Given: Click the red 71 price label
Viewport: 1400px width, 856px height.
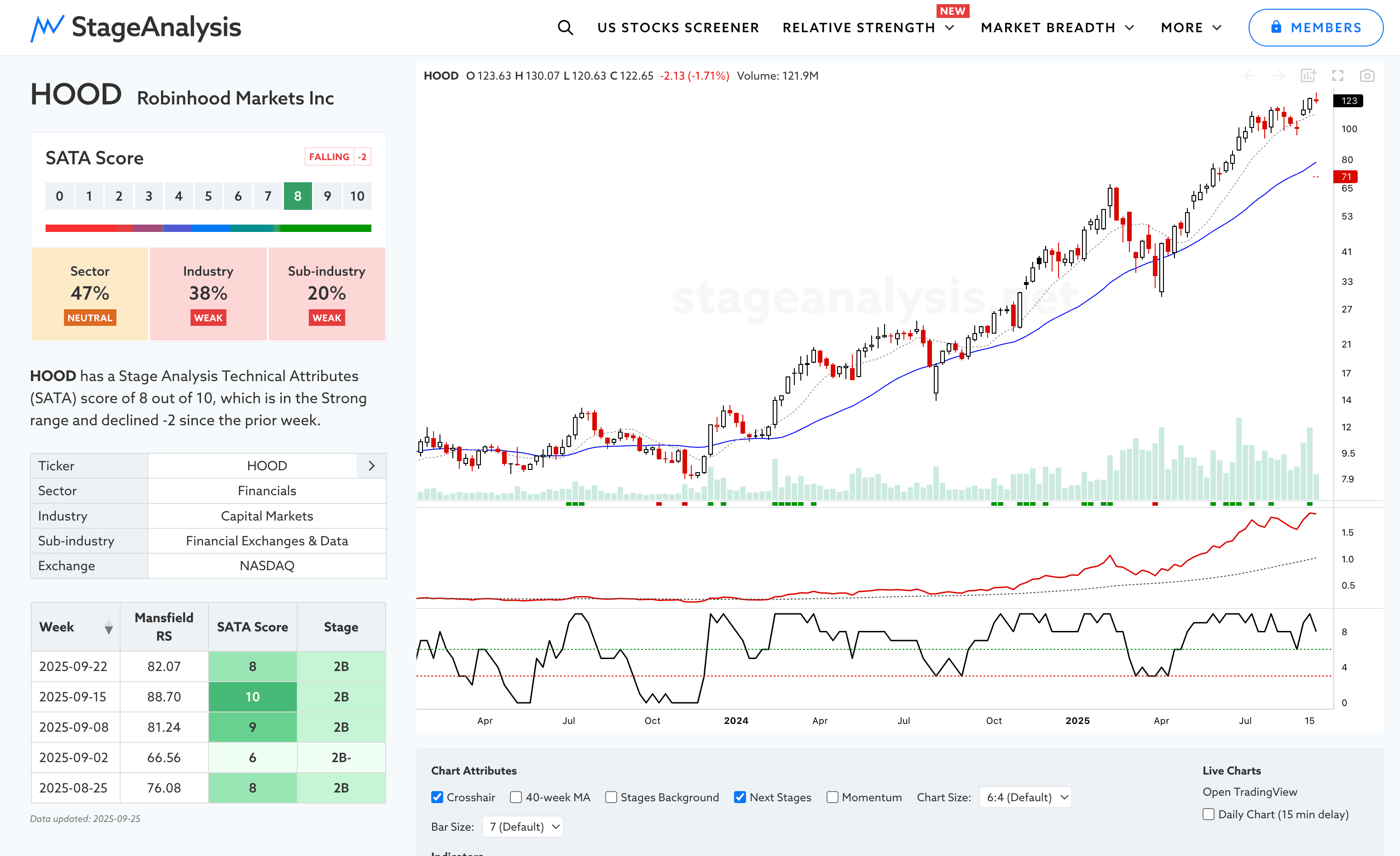Looking at the screenshot, I should [x=1345, y=177].
